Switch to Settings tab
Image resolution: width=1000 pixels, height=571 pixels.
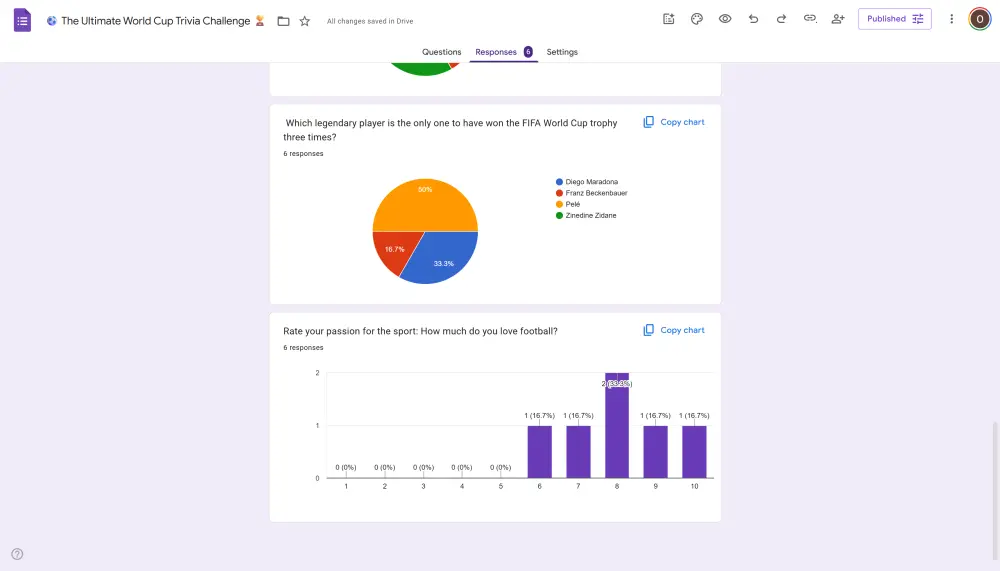562,52
